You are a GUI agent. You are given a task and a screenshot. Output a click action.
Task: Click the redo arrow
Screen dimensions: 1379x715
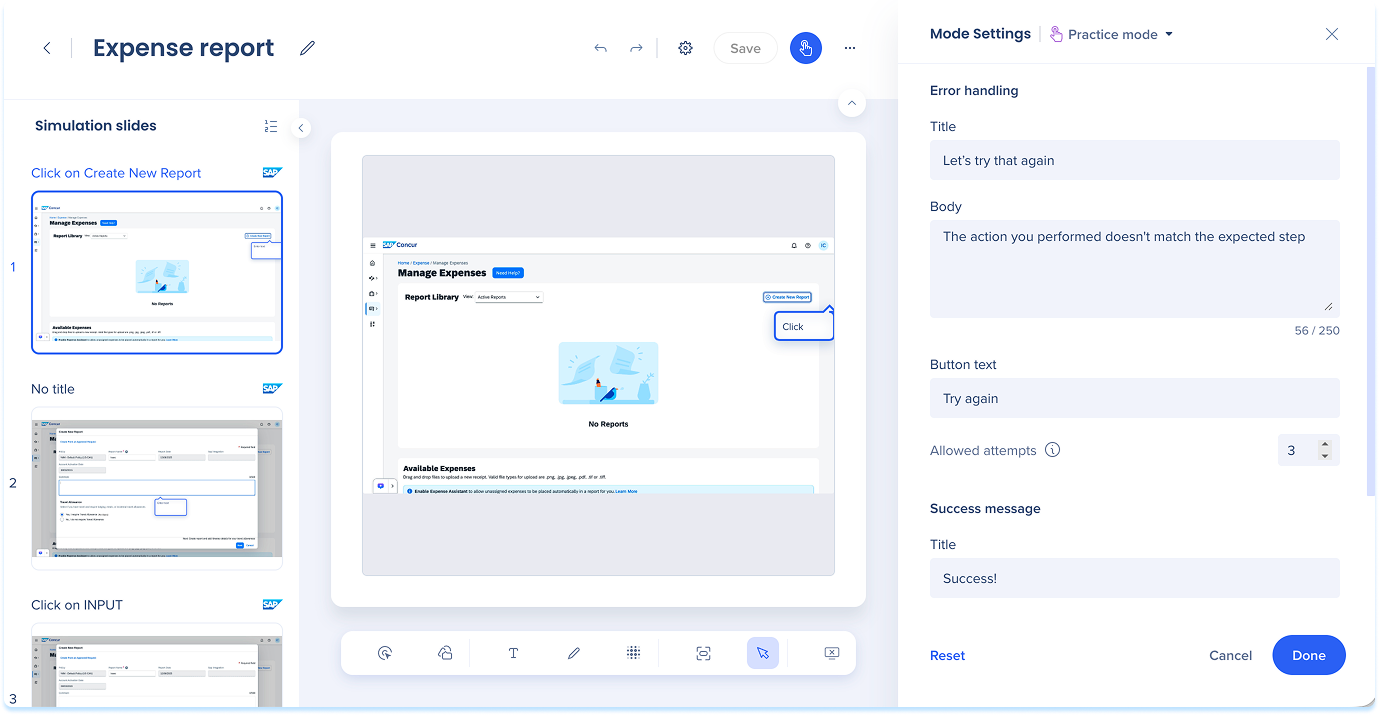coord(636,48)
